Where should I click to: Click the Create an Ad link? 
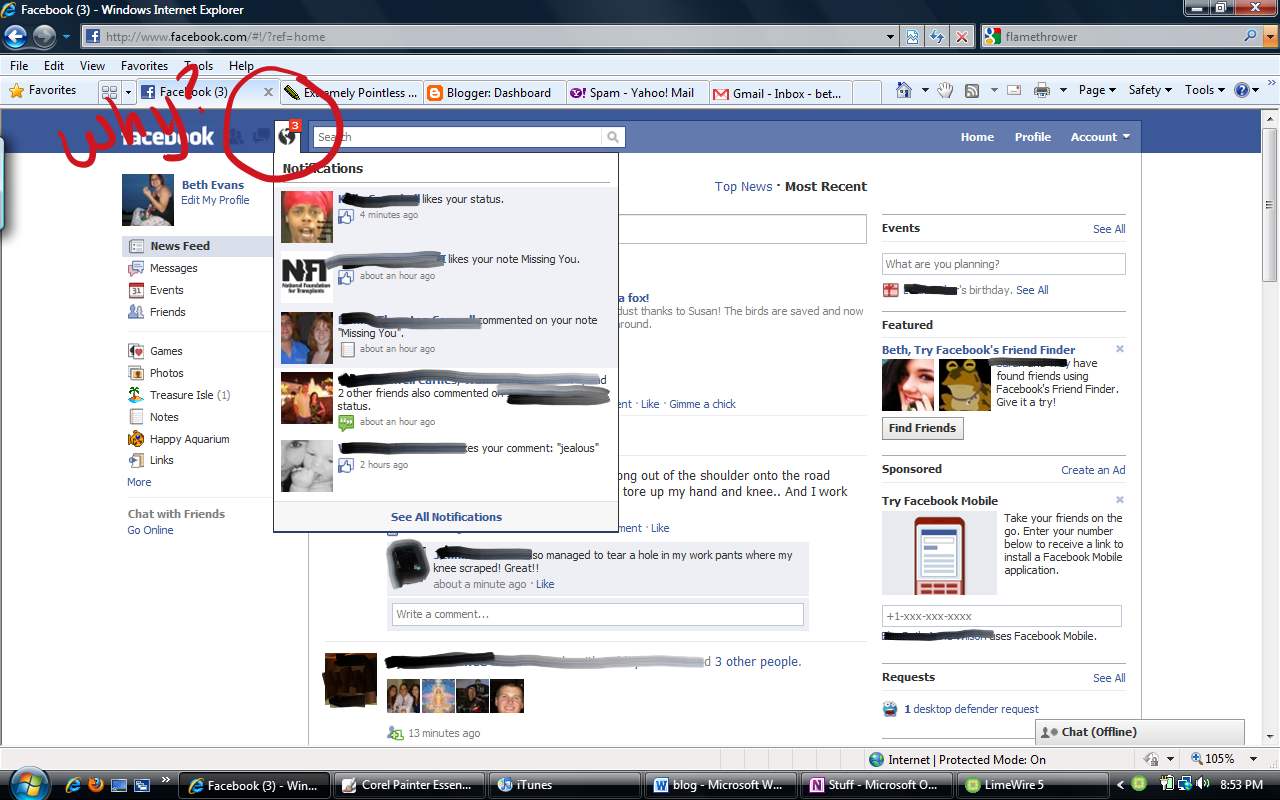point(1093,470)
